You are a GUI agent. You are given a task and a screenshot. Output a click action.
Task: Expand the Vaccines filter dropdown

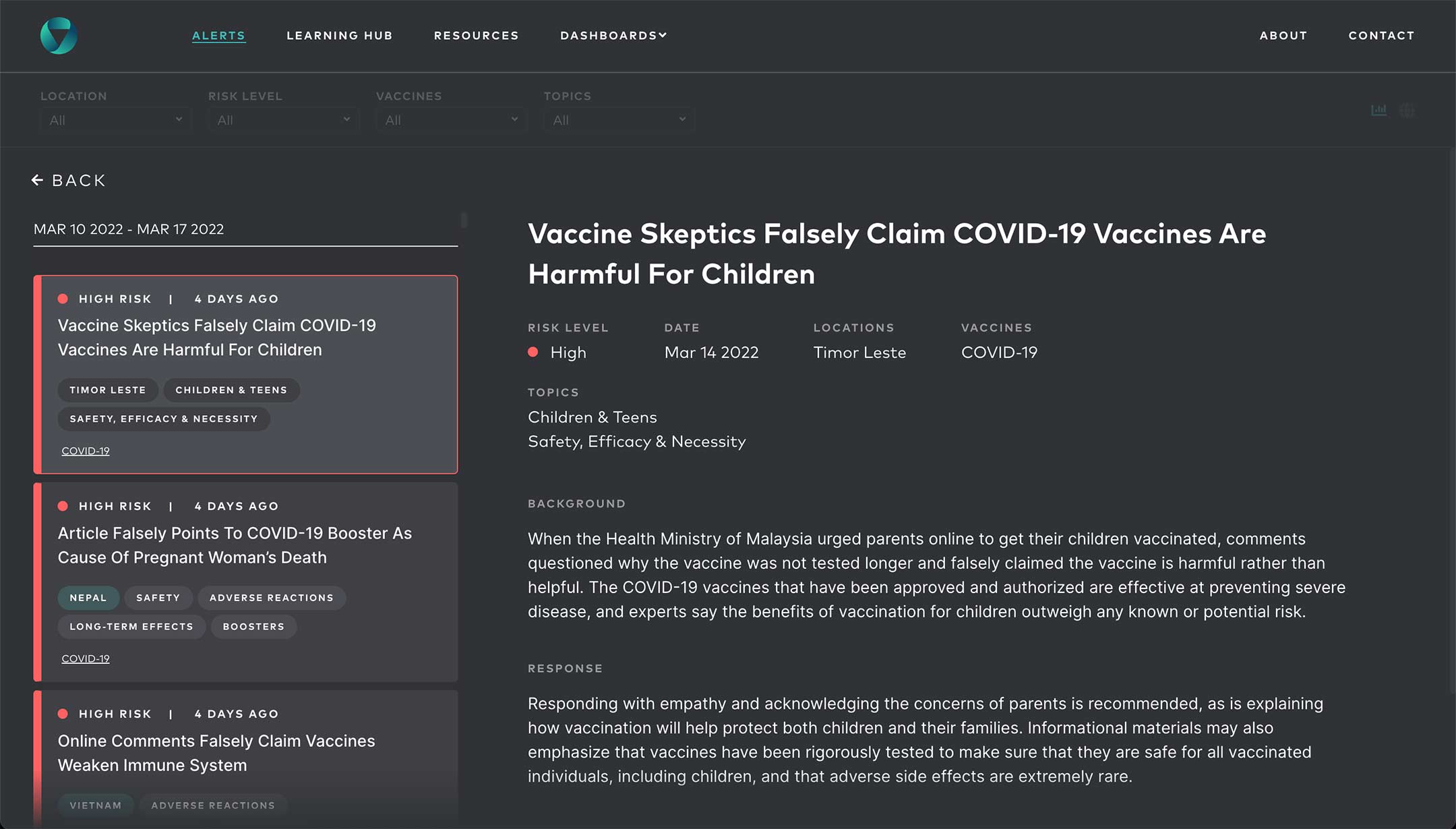(x=451, y=120)
